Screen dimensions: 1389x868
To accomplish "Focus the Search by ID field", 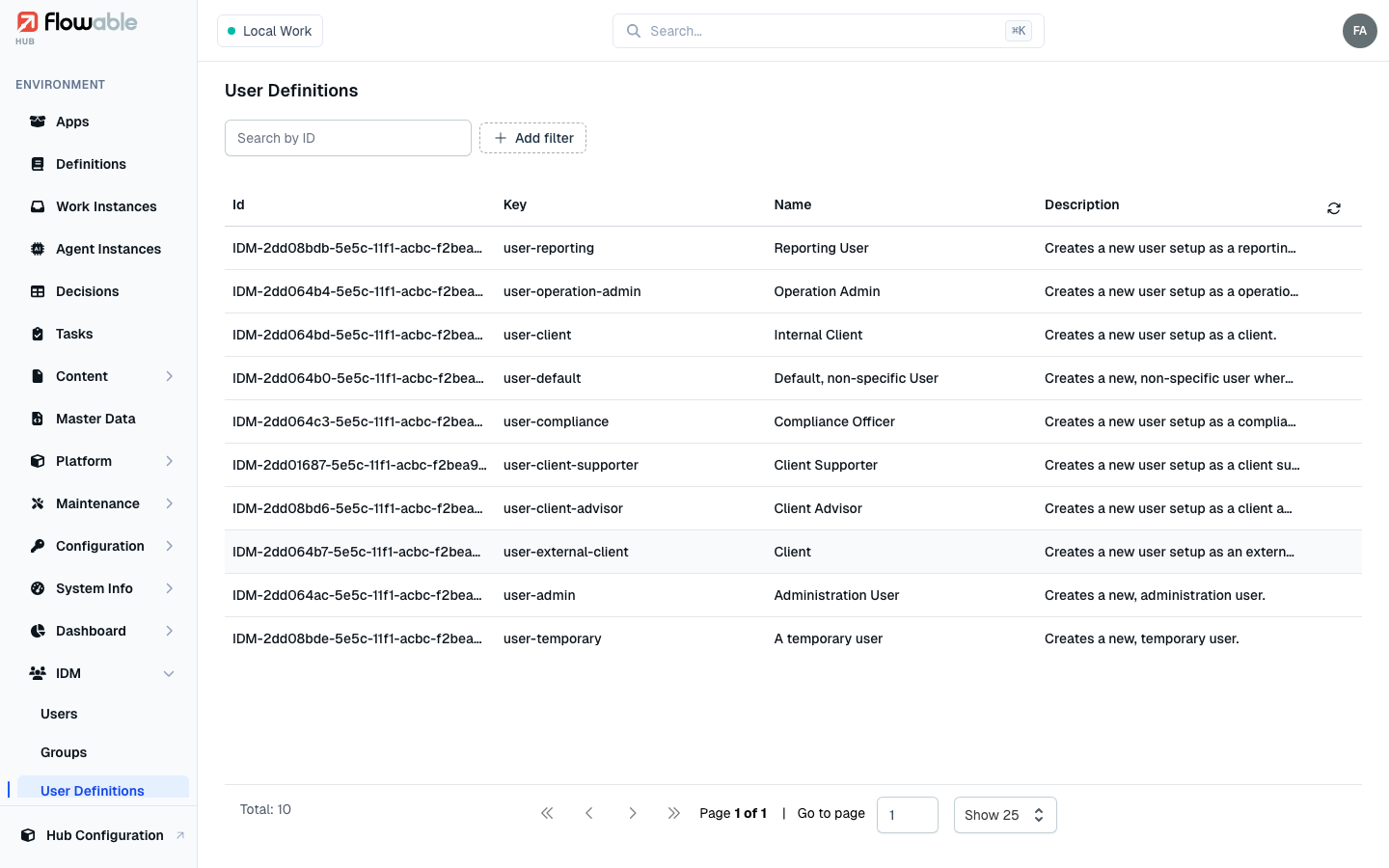I will point(348,138).
